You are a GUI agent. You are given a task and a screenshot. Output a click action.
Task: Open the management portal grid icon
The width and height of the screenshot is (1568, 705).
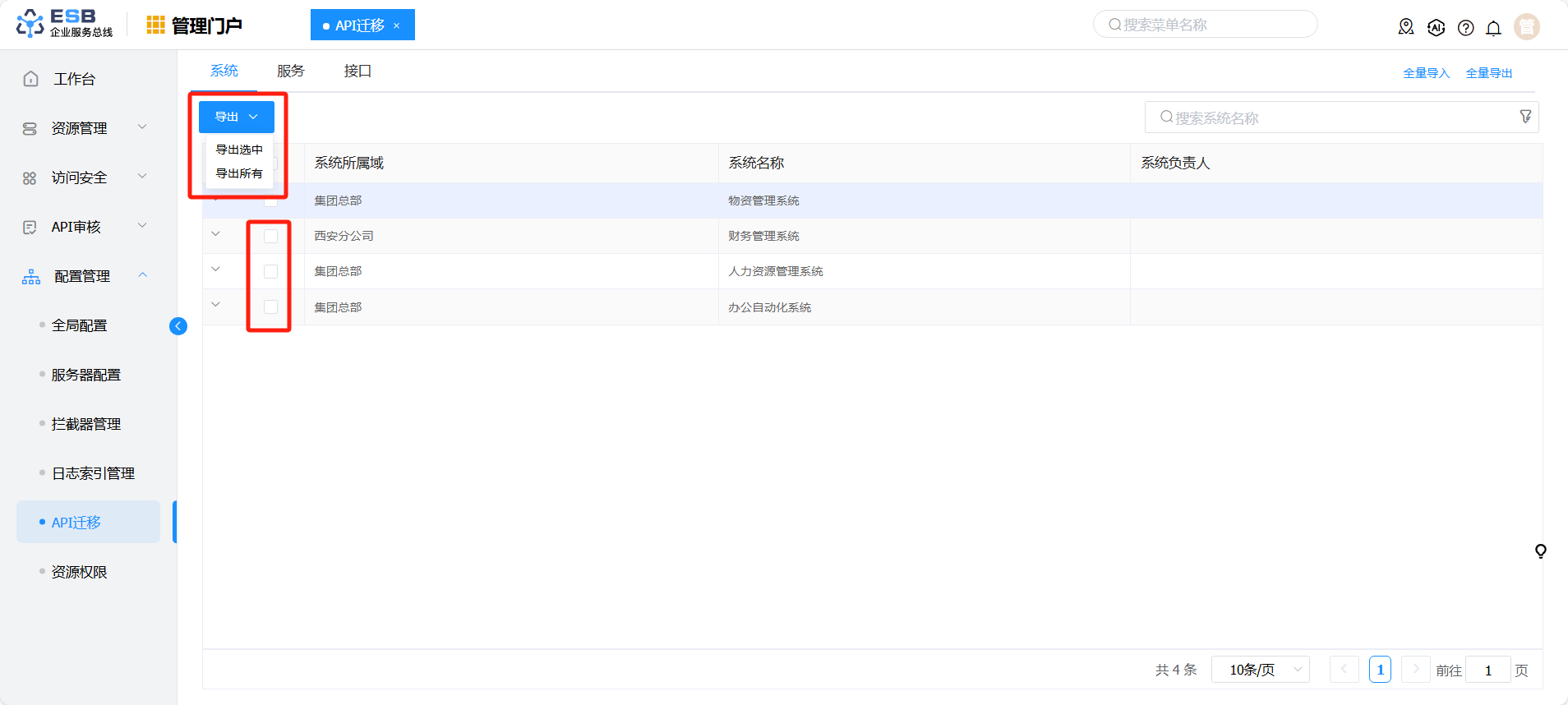pyautogui.click(x=155, y=25)
